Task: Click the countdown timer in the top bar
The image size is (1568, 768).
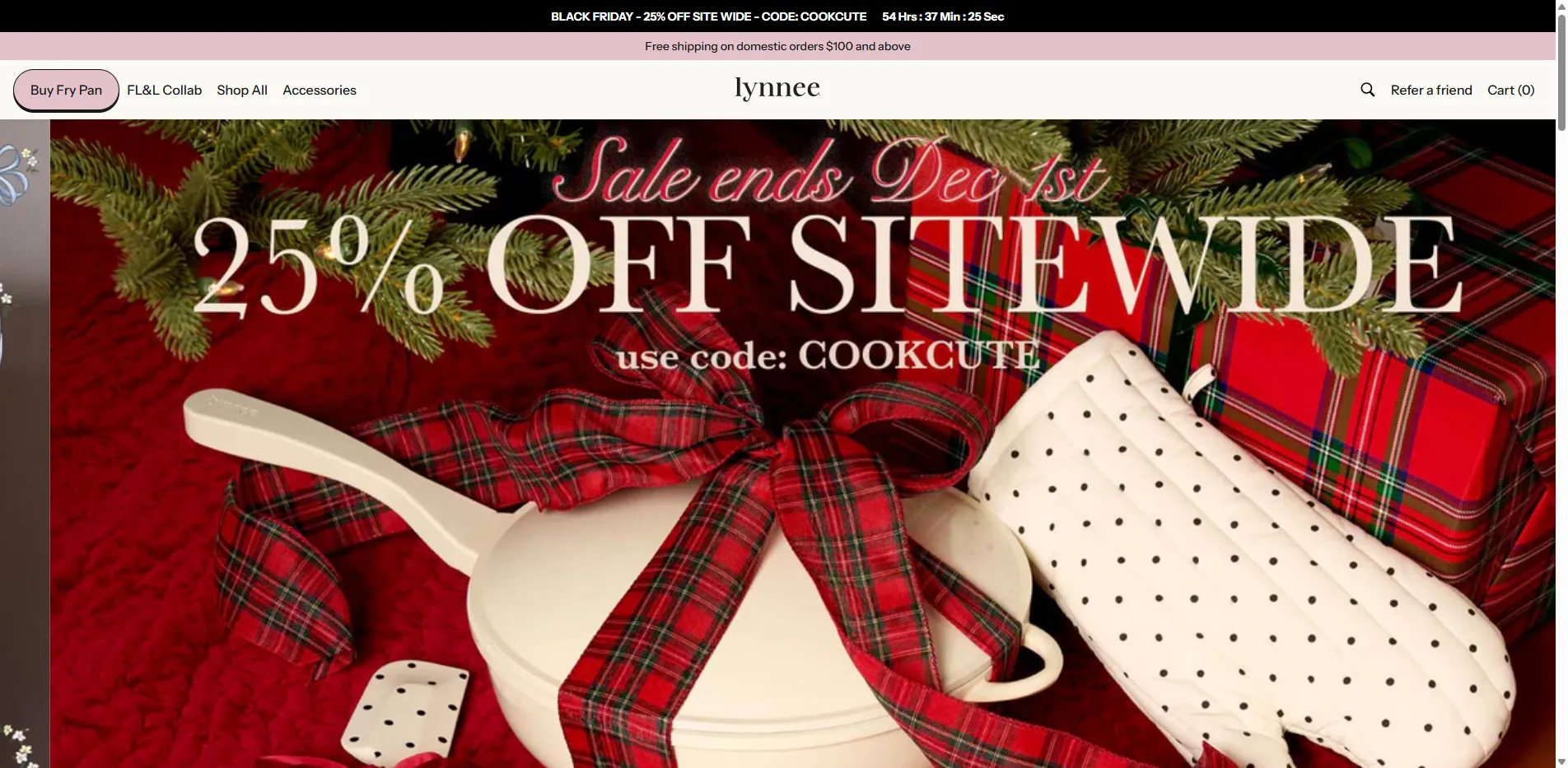Action: tap(943, 16)
